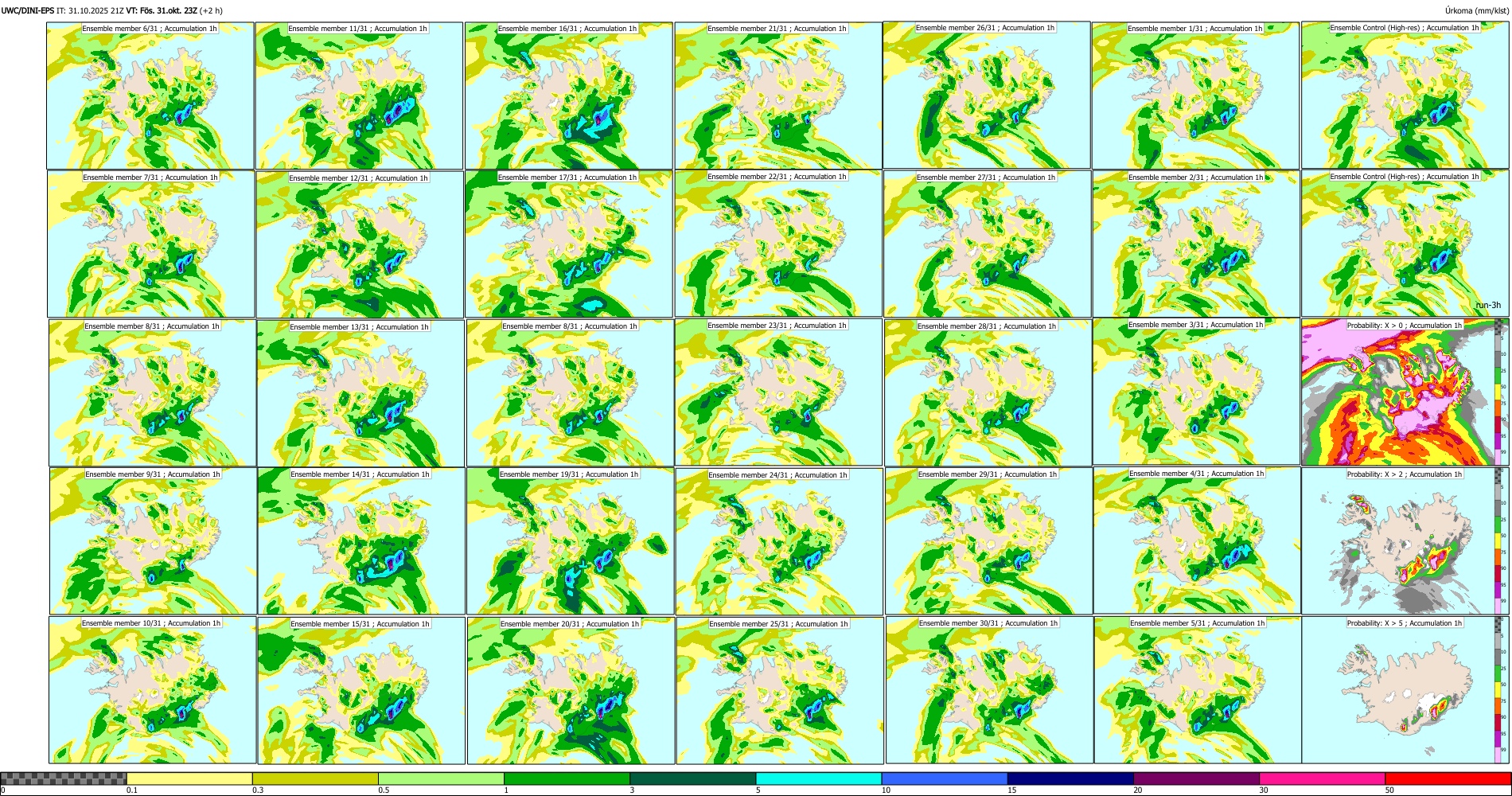This screenshot has width=1512, height=796.
Task: Click the Ensemble member 5/31 map
Action: (x=1198, y=690)
